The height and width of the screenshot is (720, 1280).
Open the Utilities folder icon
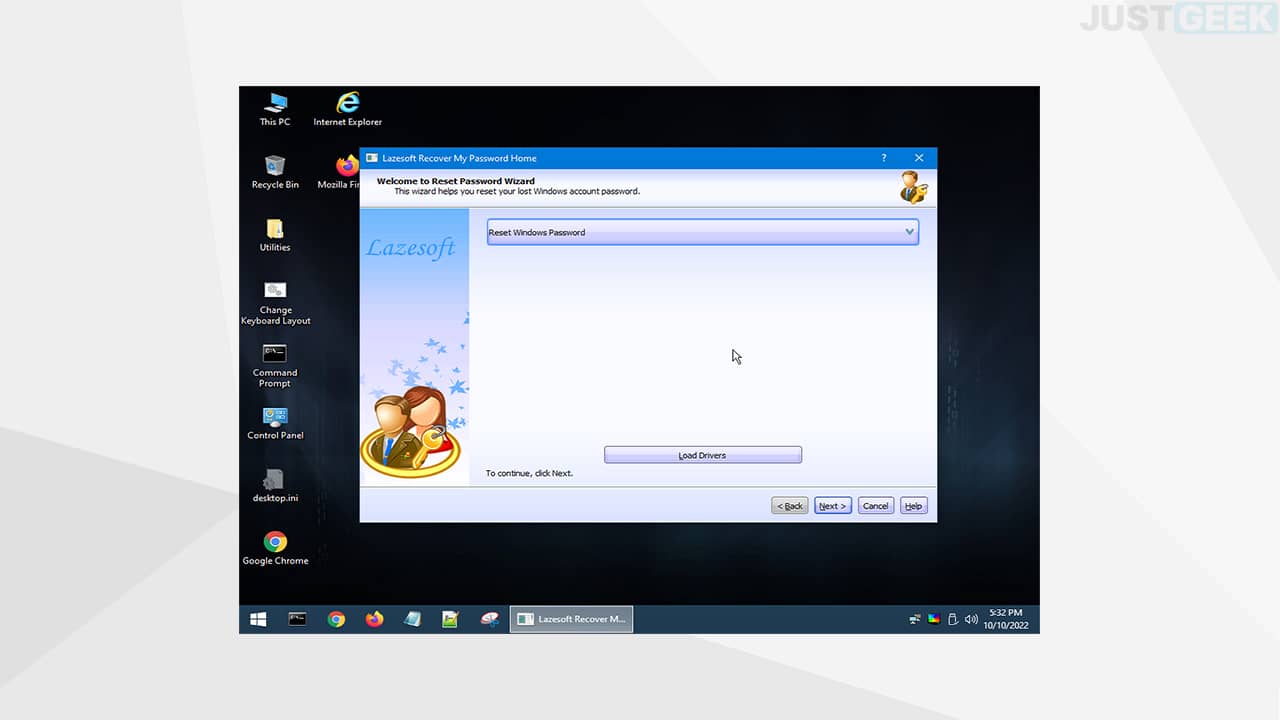click(275, 235)
